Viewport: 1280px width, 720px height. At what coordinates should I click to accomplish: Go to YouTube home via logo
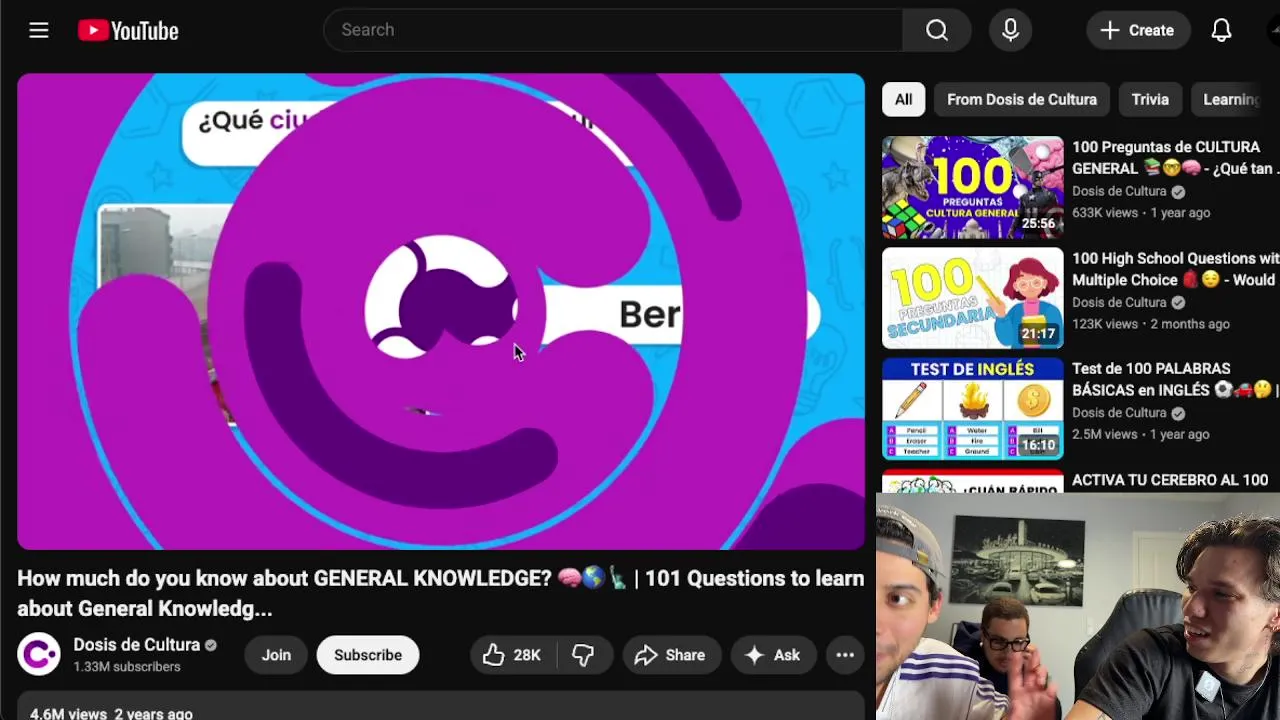click(128, 31)
